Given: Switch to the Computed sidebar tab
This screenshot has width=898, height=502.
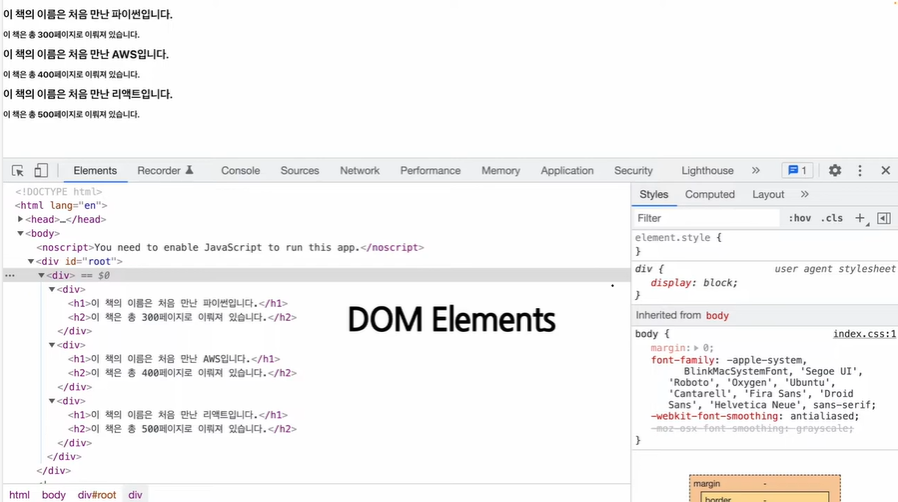Looking at the screenshot, I should pos(710,195).
